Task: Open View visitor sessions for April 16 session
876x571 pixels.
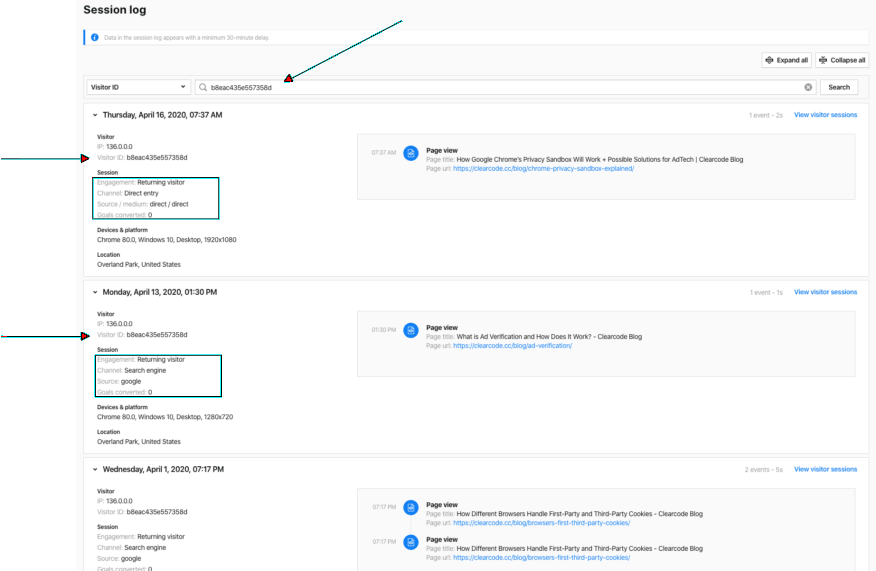Action: (x=825, y=115)
